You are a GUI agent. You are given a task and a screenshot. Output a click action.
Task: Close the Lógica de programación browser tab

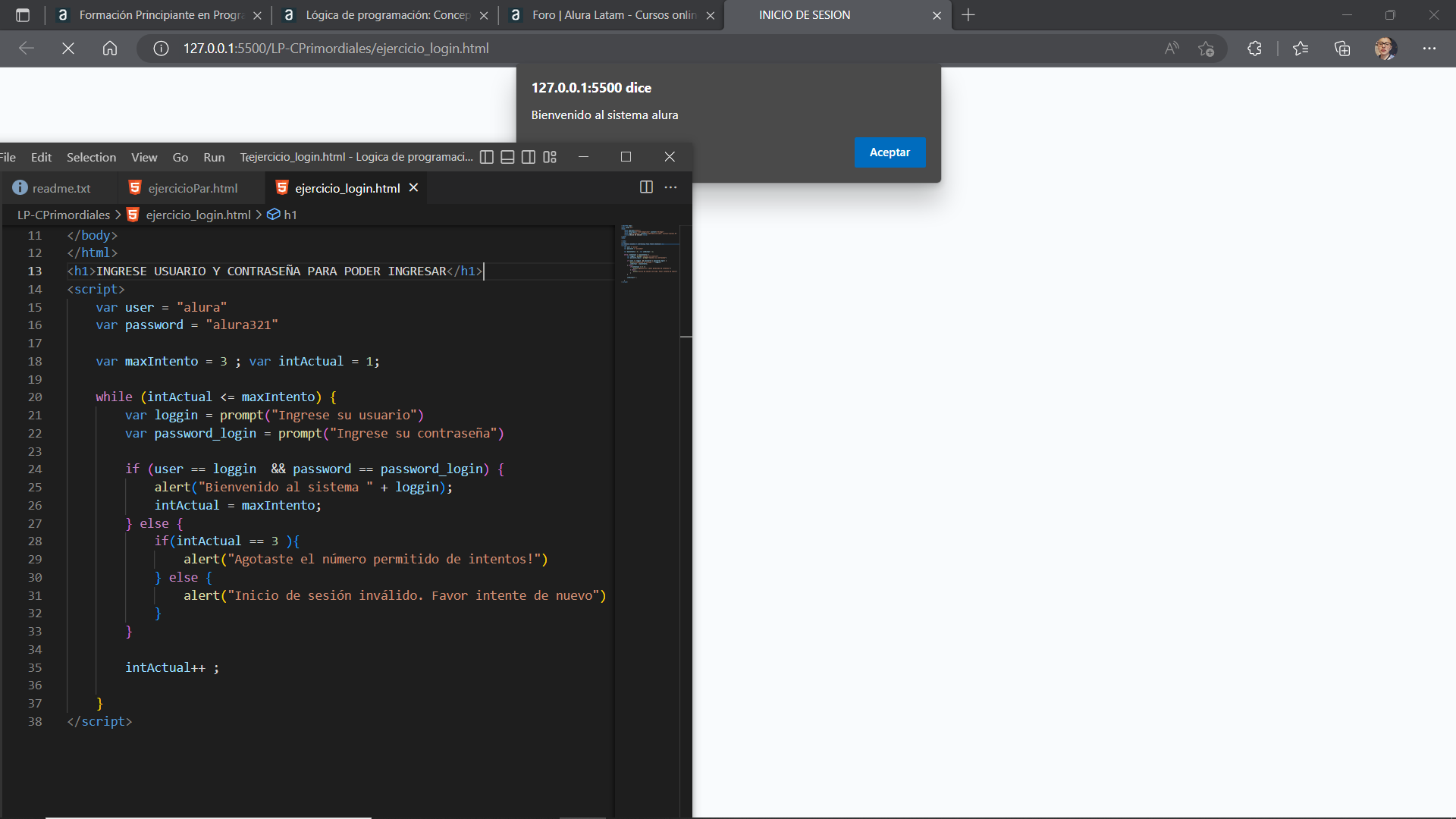(x=484, y=15)
